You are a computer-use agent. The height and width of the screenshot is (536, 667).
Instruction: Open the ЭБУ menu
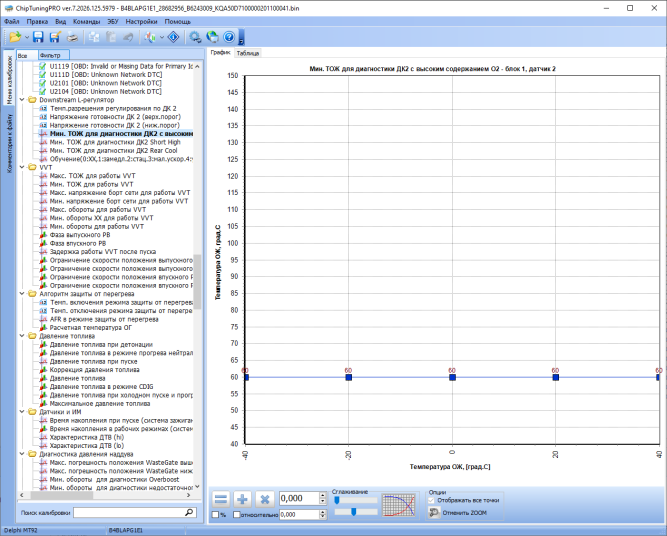[113, 21]
